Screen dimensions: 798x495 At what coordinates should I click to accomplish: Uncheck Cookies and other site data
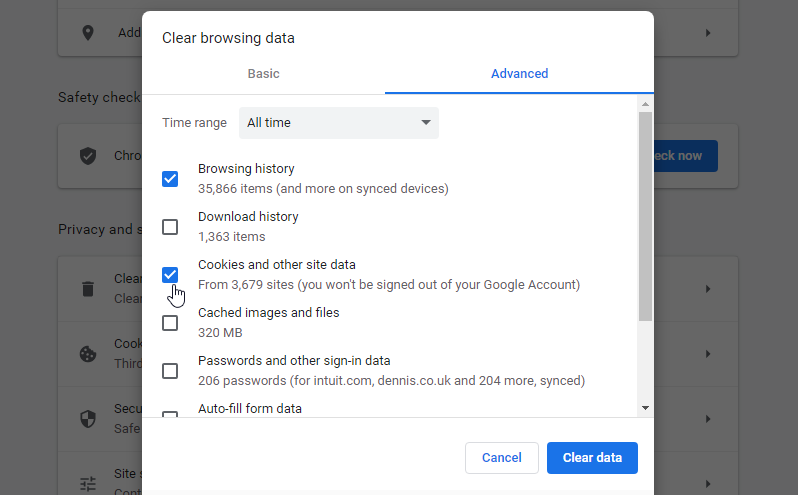[x=170, y=275]
